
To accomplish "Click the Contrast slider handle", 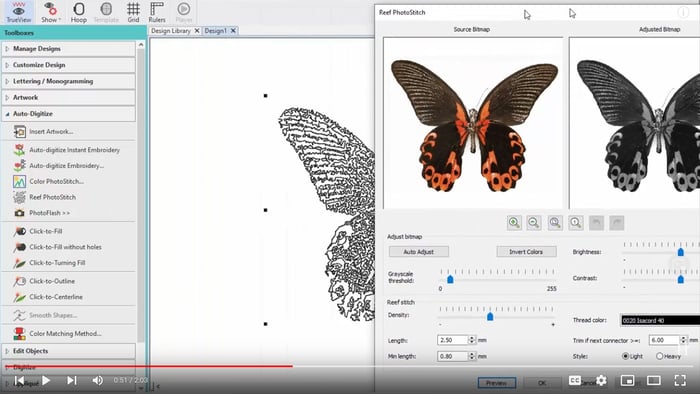I will click(x=680, y=279).
